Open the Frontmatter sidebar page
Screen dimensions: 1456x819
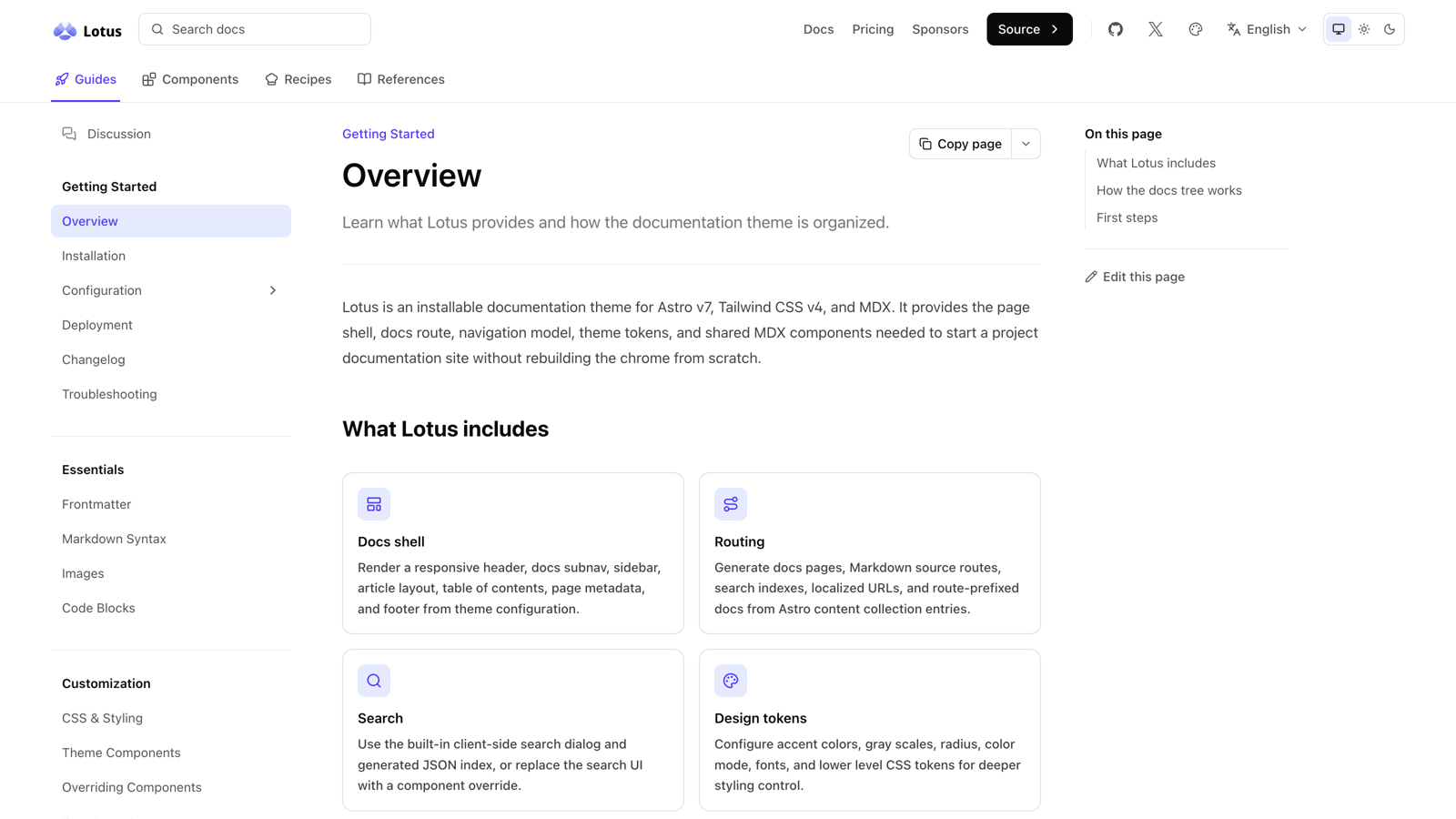click(171, 504)
